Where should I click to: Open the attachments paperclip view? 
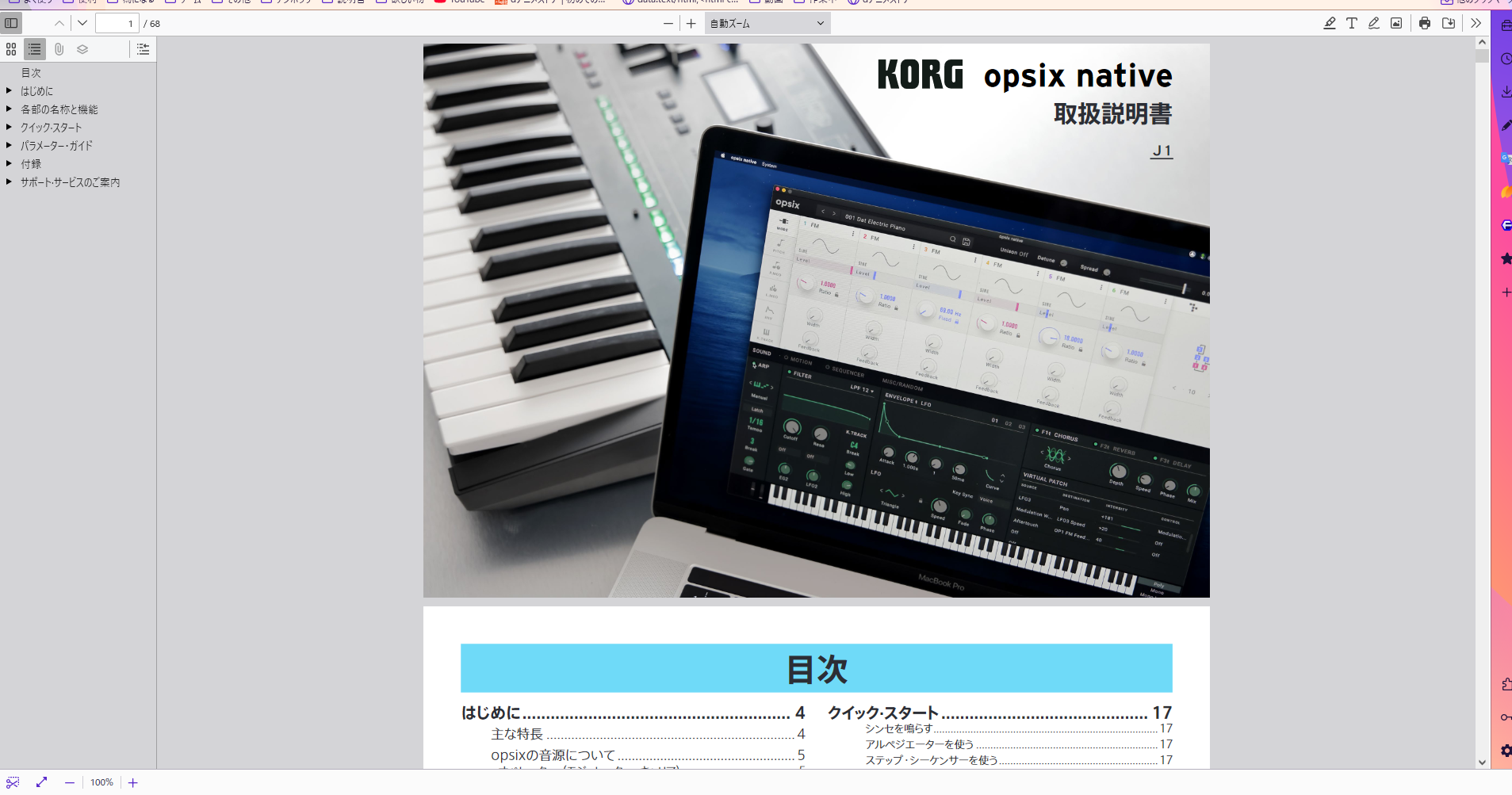point(59,49)
